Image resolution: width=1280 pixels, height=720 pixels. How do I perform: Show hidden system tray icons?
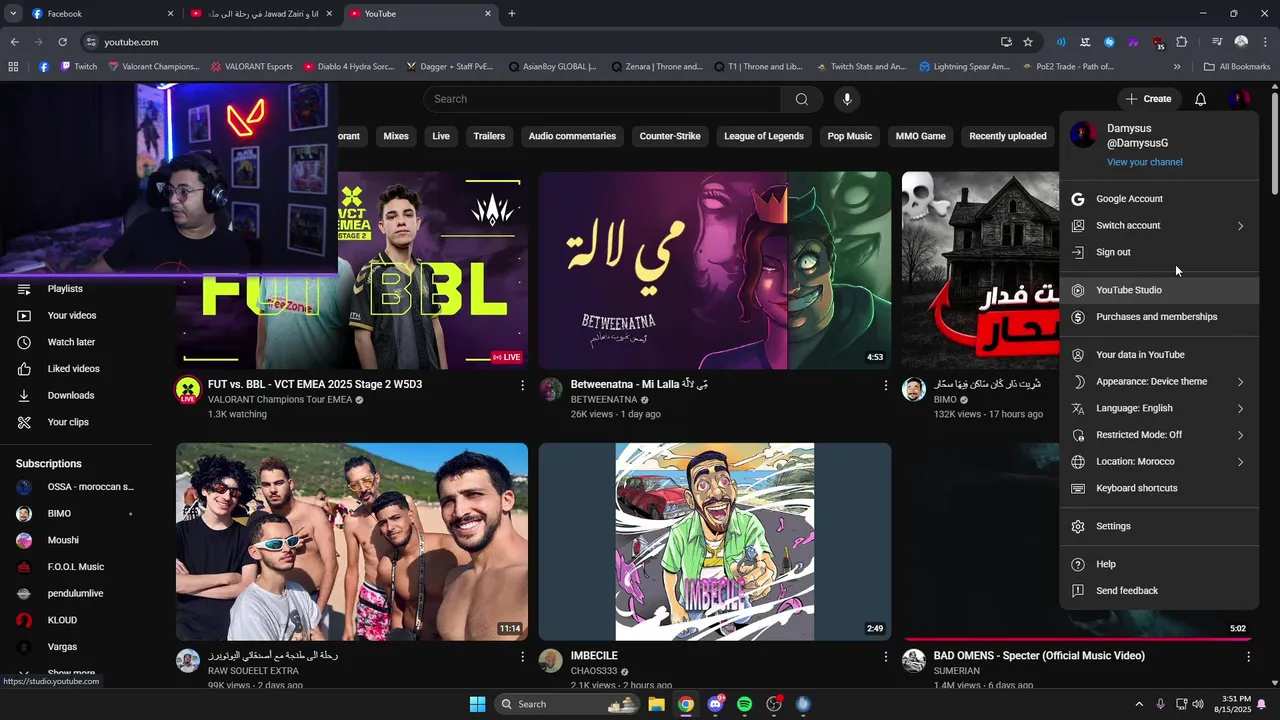(x=1140, y=704)
